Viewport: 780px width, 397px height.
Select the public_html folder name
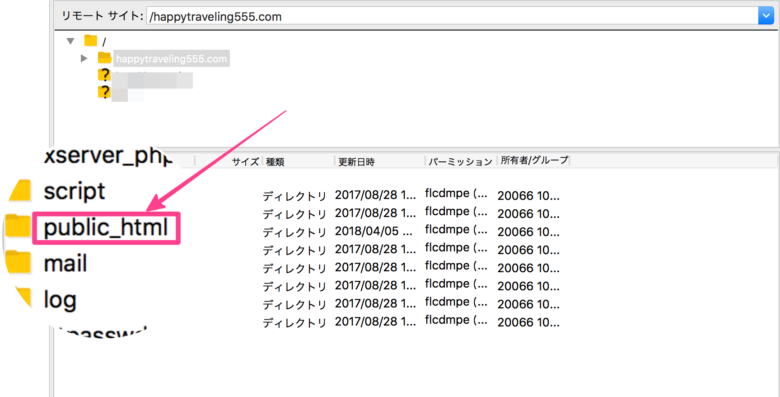(106, 228)
